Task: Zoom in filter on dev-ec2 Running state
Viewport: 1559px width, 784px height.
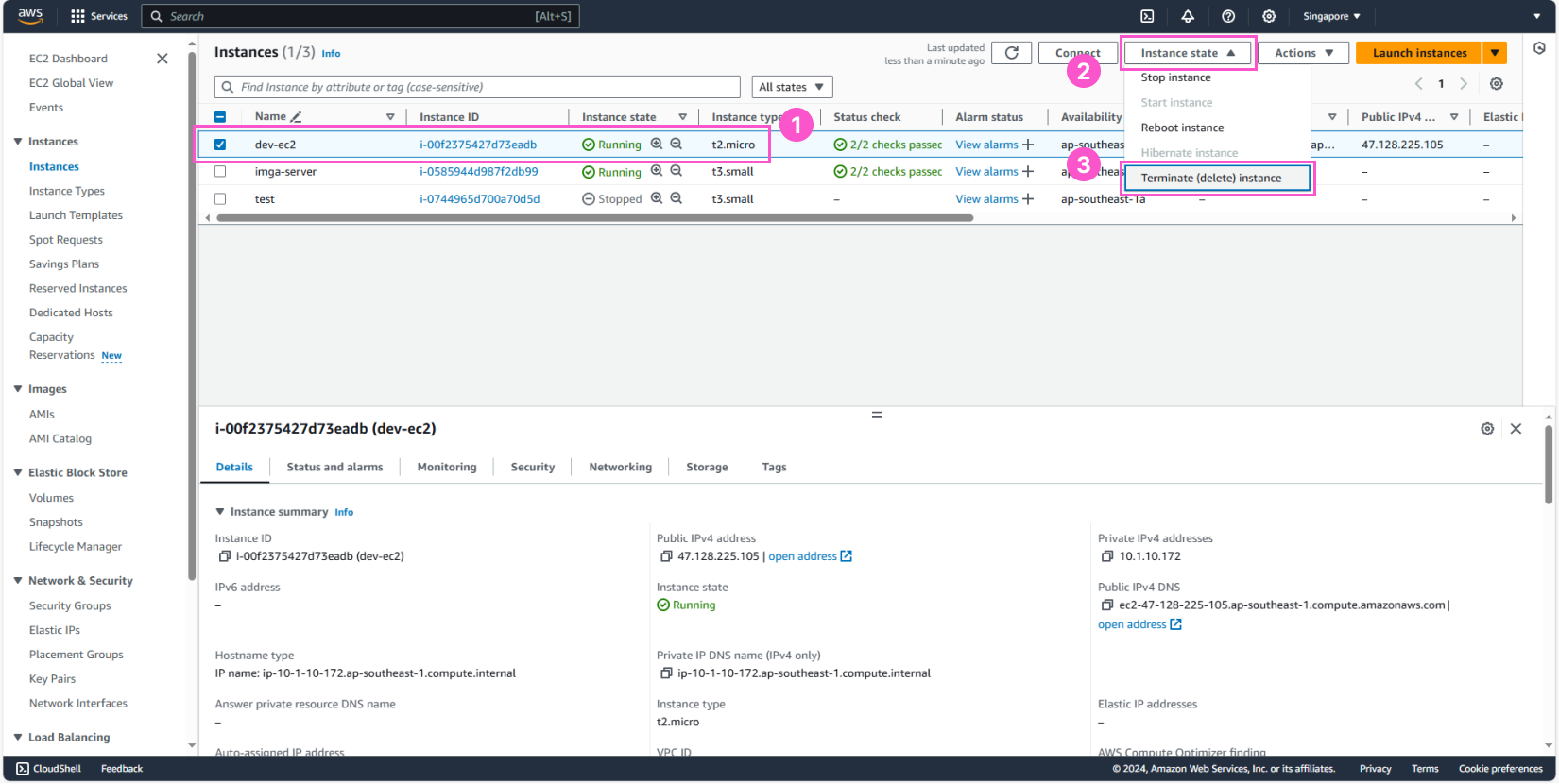Action: click(x=657, y=145)
